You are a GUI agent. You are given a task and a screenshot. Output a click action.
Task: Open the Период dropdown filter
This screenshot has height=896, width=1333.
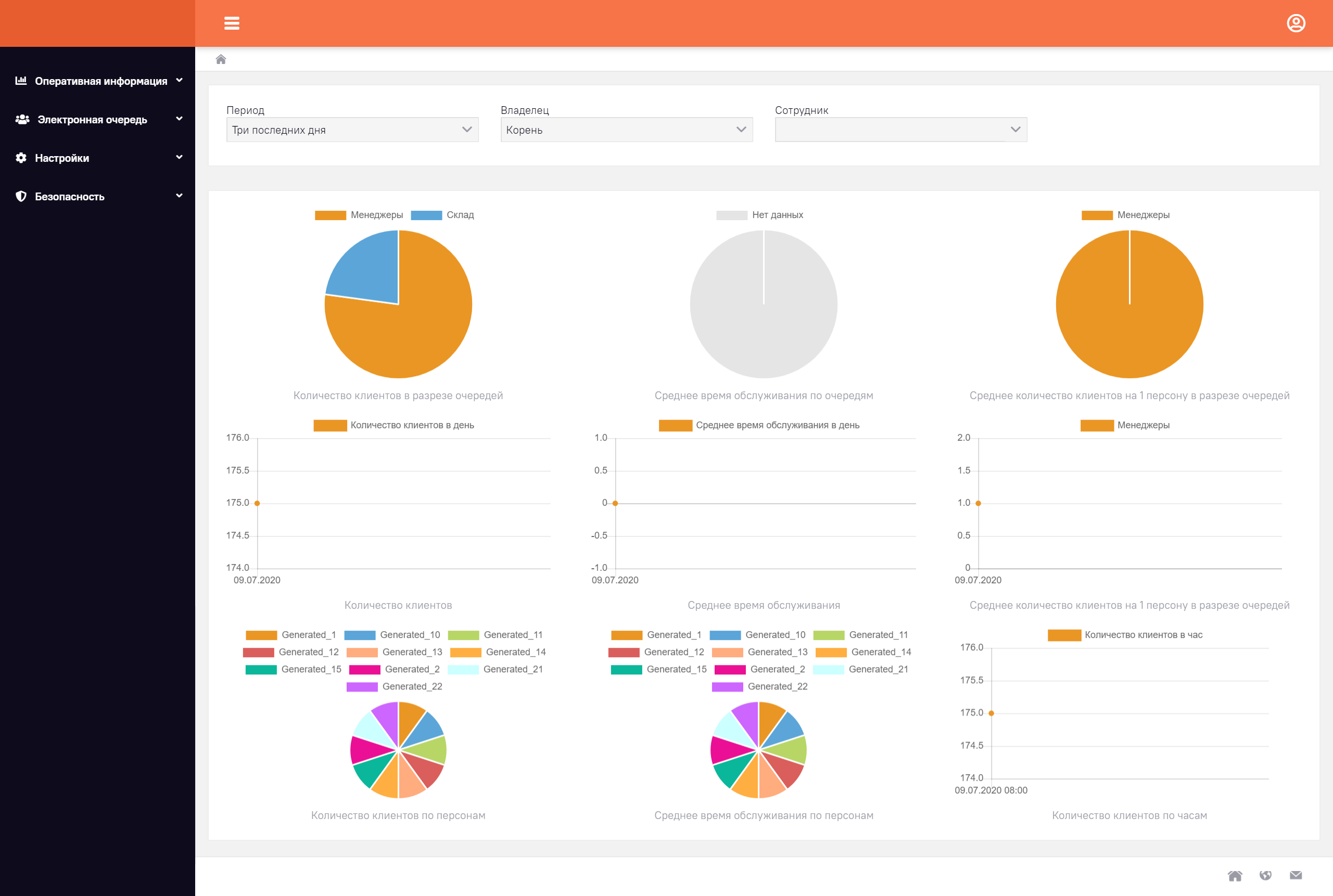(x=350, y=129)
